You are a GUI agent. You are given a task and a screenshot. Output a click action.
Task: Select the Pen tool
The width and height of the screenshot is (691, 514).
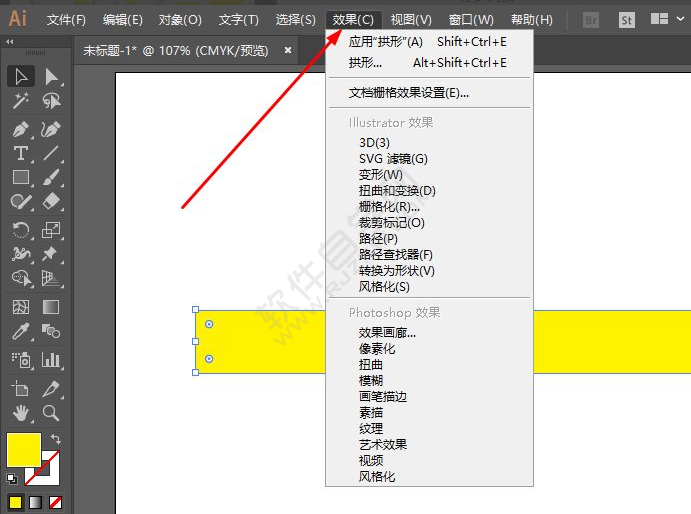click(21, 129)
